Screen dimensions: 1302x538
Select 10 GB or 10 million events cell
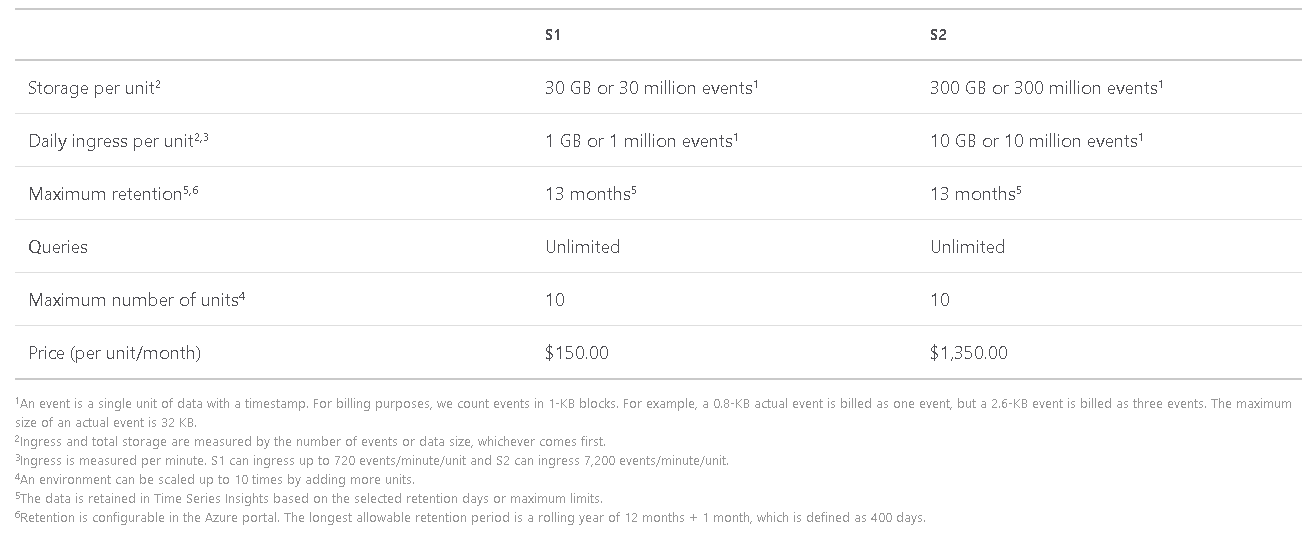(x=1036, y=141)
